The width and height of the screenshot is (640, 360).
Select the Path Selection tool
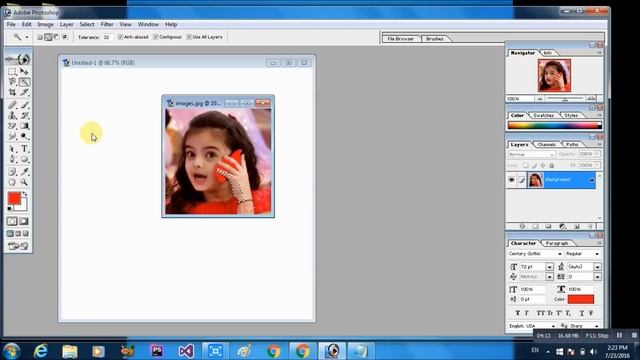12,149
